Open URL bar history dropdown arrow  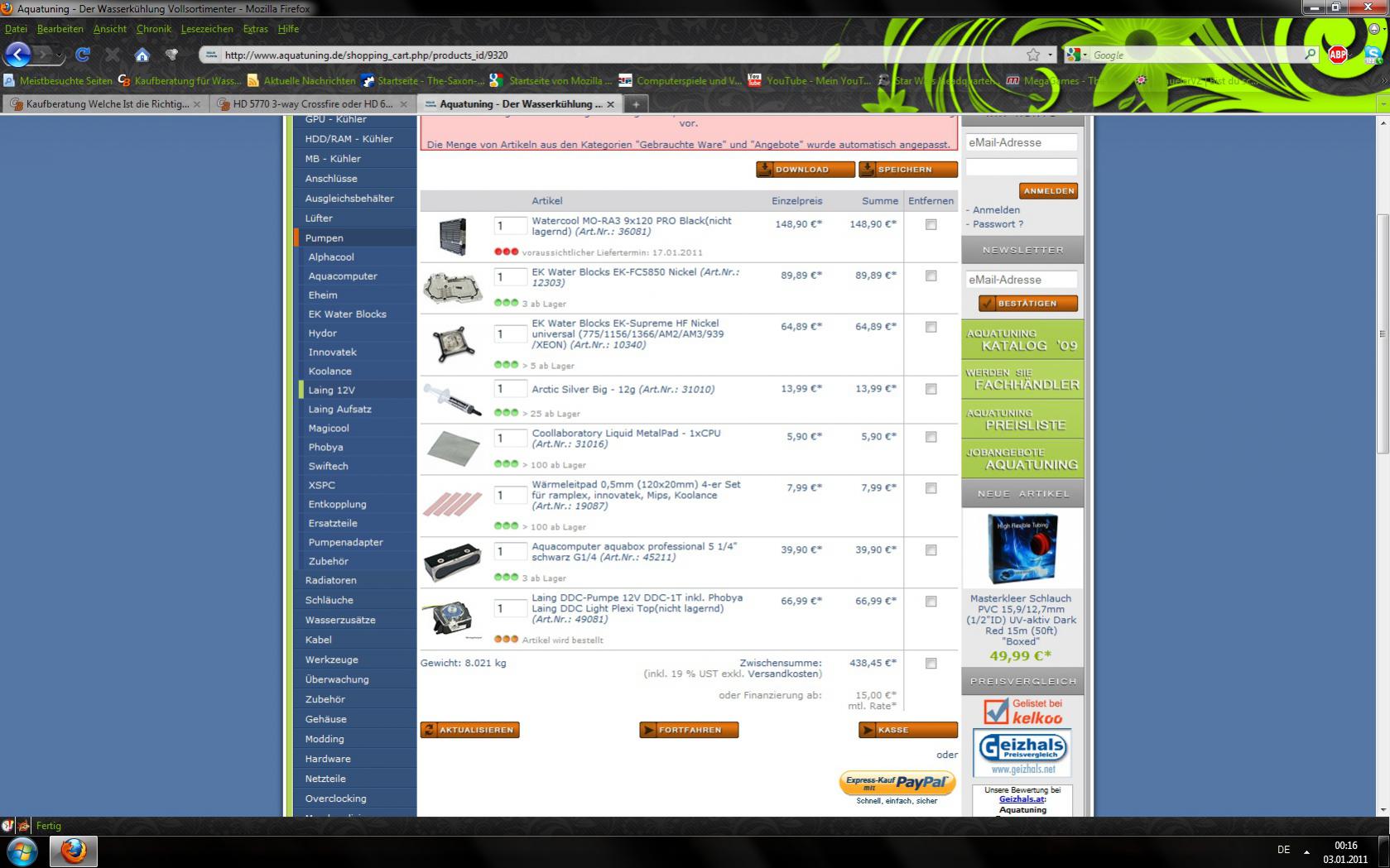tap(1051, 55)
